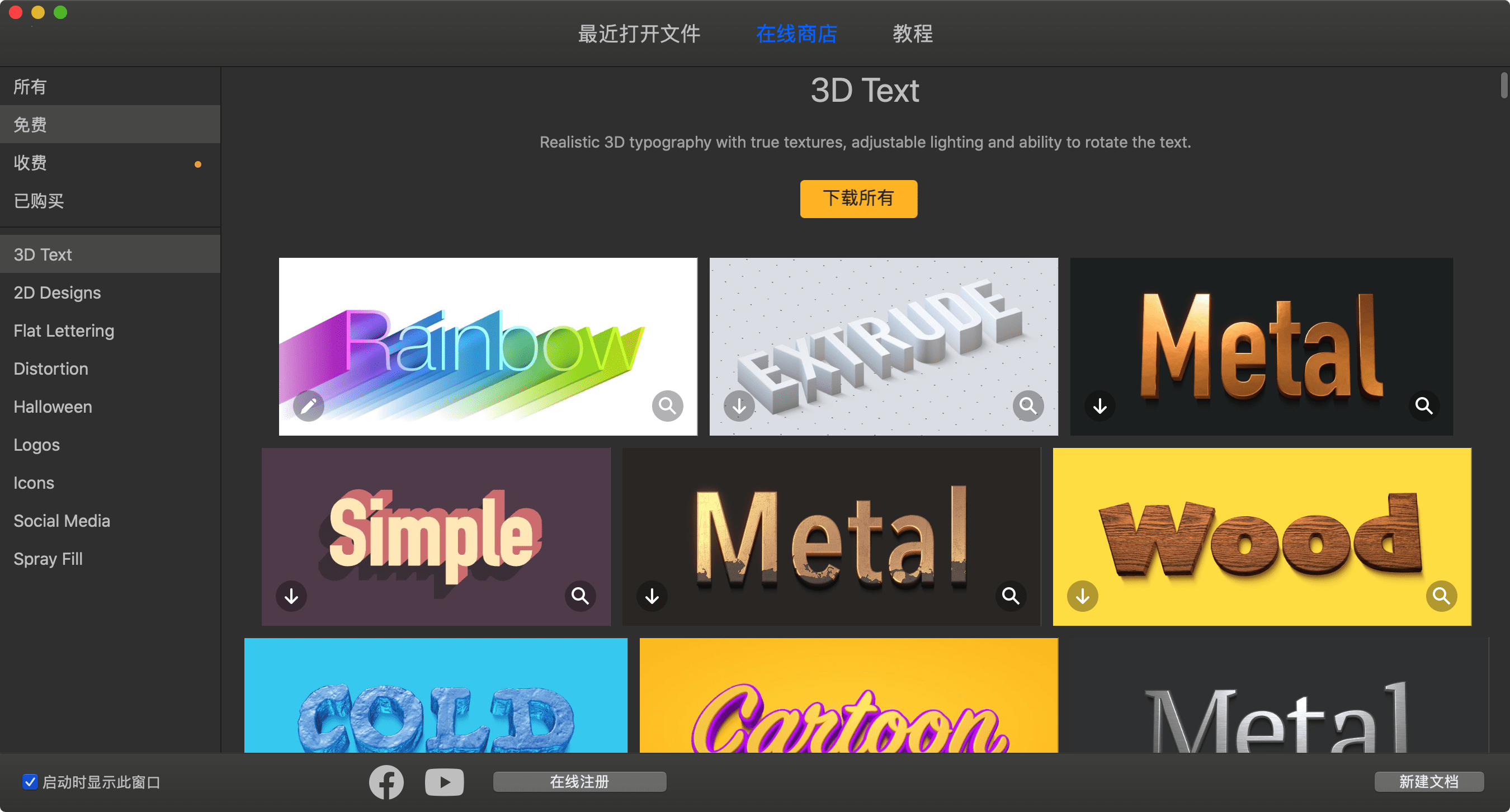Select the 所有 filter in sidebar
1510x812 pixels.
pyautogui.click(x=110, y=87)
